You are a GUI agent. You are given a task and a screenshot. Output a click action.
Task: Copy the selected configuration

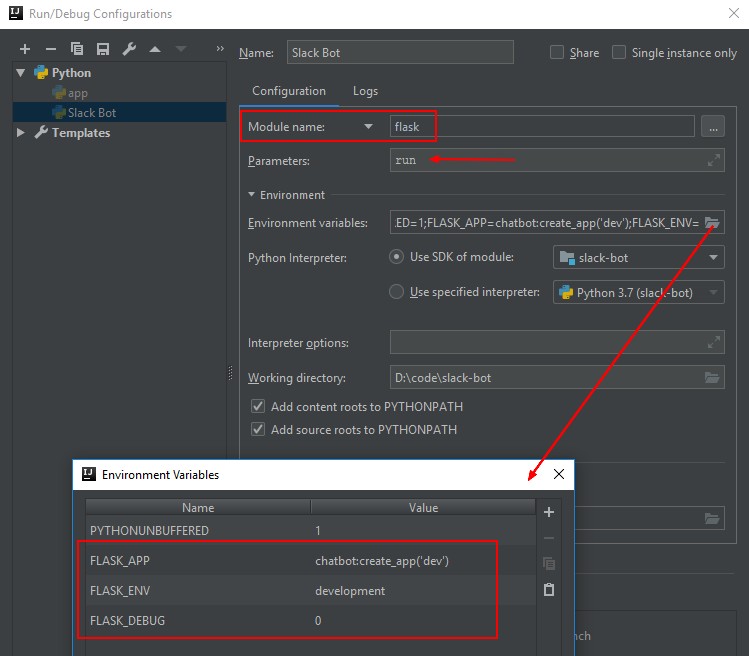coord(77,49)
